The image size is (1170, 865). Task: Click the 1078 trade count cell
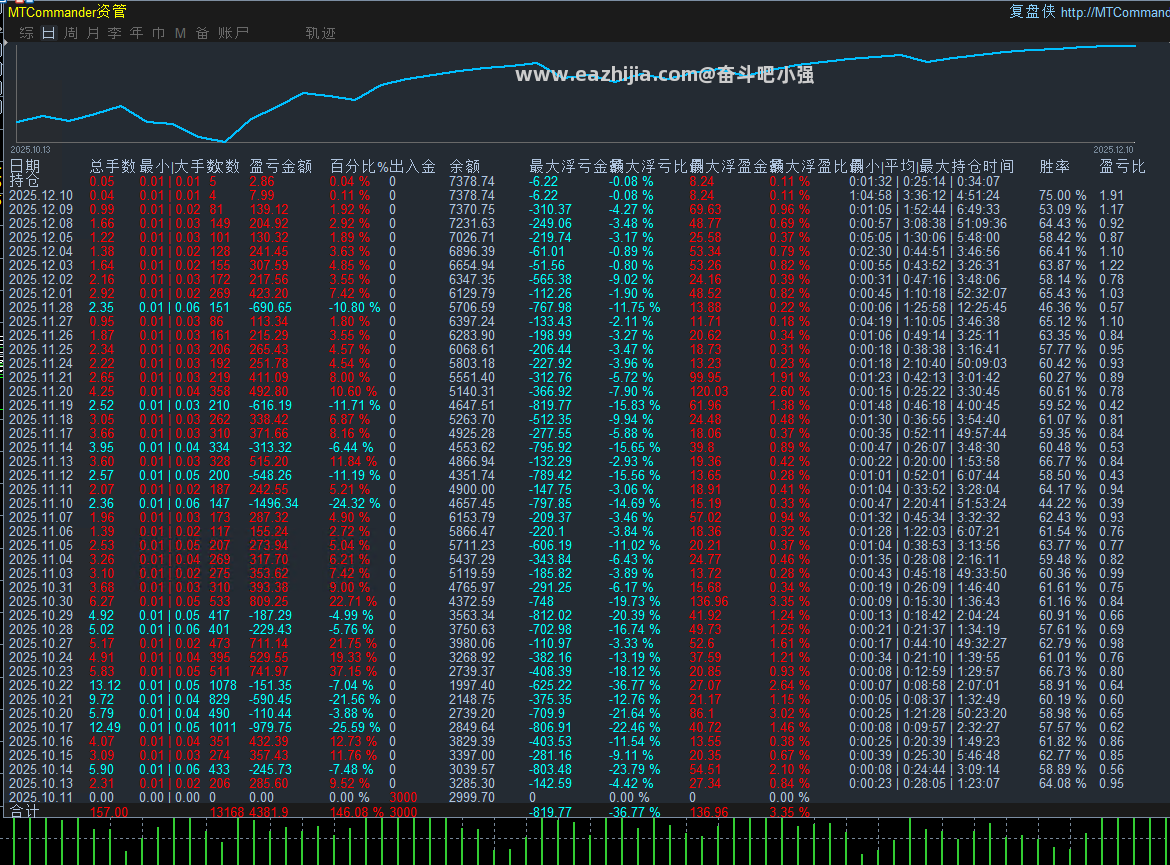(223, 685)
